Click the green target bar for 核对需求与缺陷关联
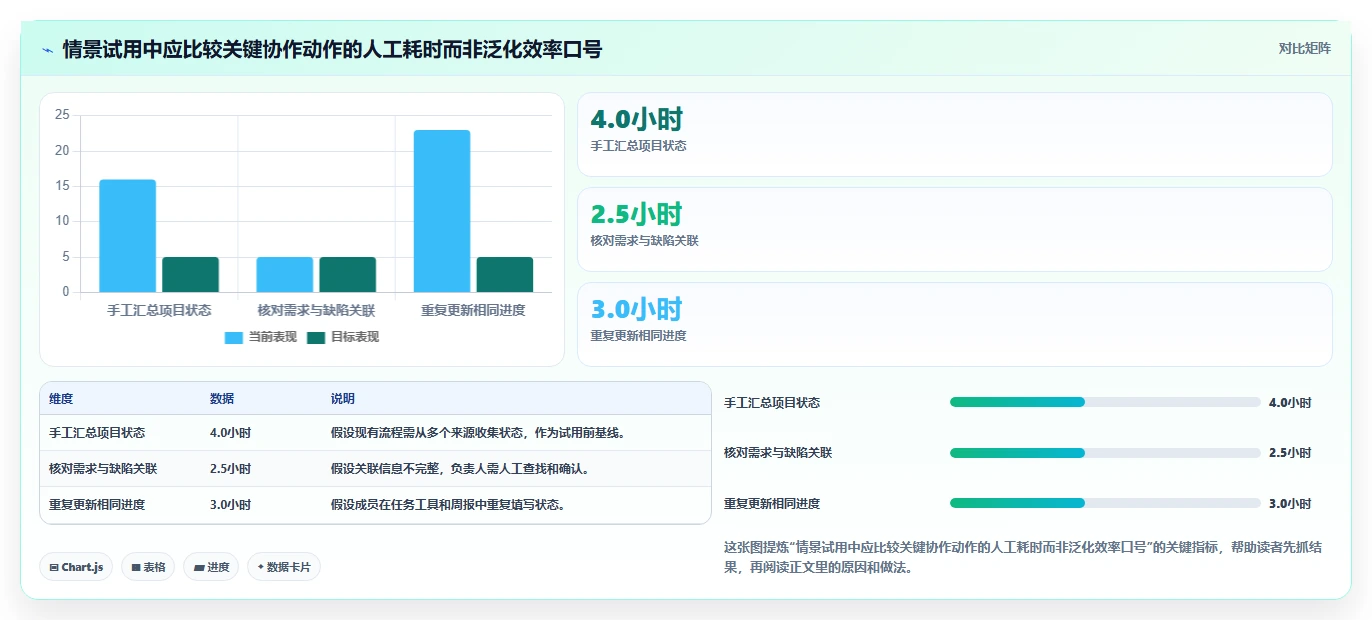This screenshot has height=620, width=1372. [x=348, y=275]
